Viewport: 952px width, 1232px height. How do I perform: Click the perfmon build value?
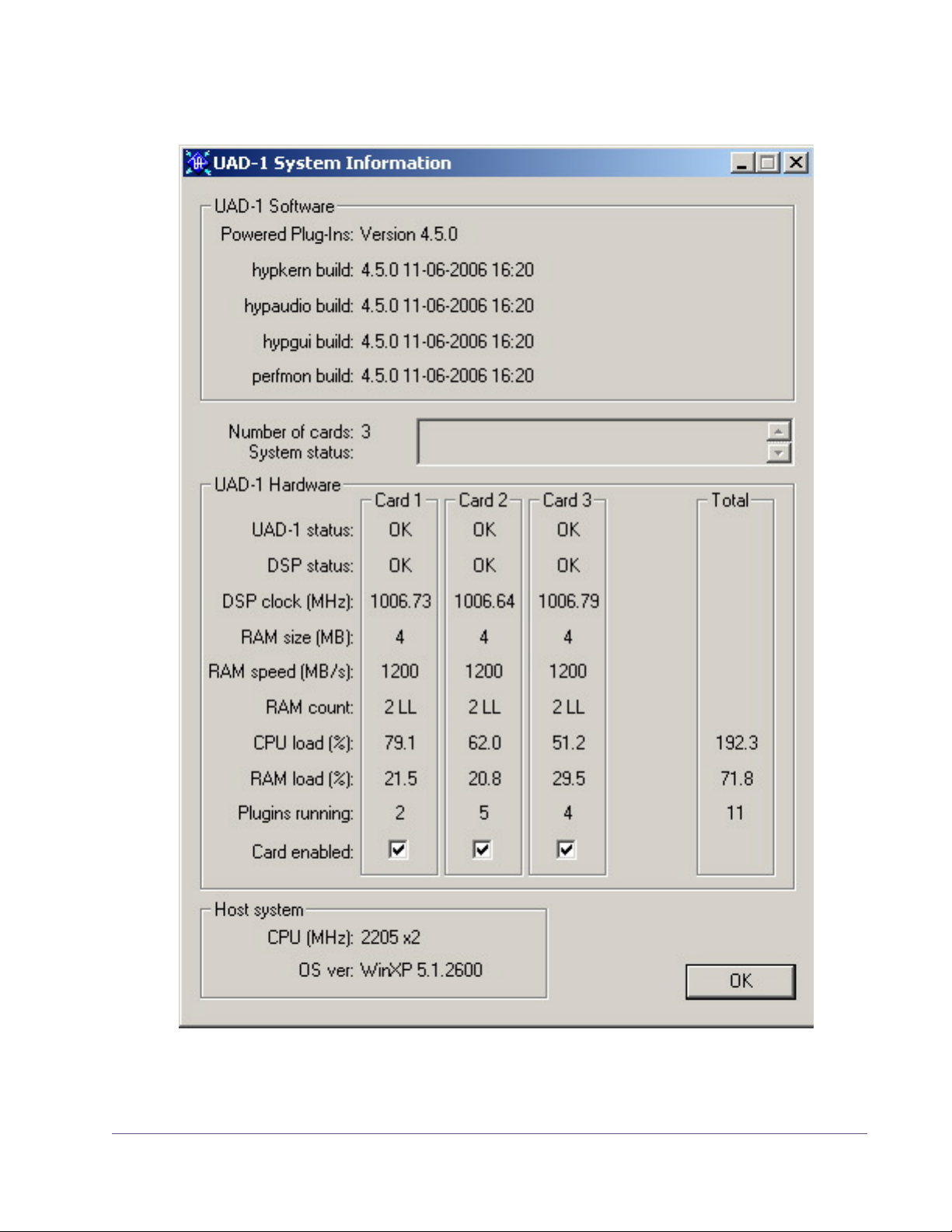tap(447, 375)
